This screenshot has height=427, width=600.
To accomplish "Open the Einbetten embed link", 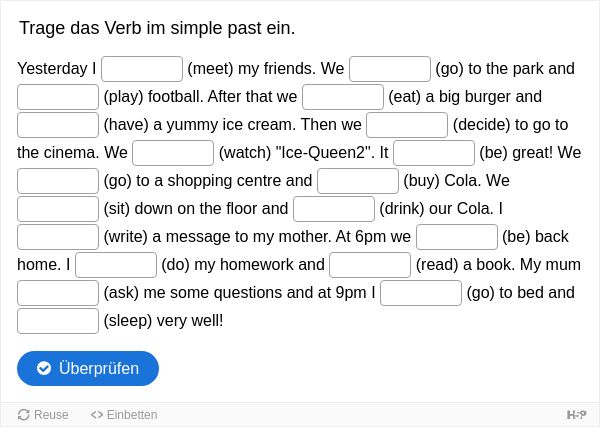I will (124, 415).
